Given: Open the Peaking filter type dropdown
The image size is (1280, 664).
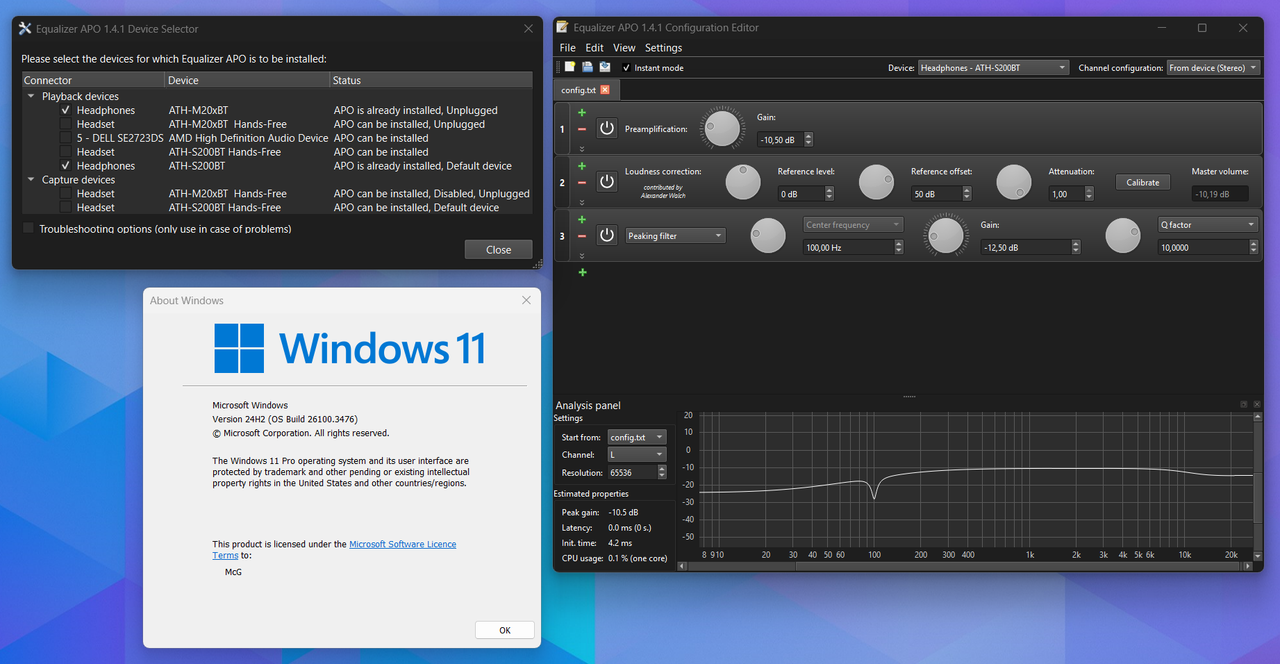Looking at the screenshot, I should coord(675,236).
